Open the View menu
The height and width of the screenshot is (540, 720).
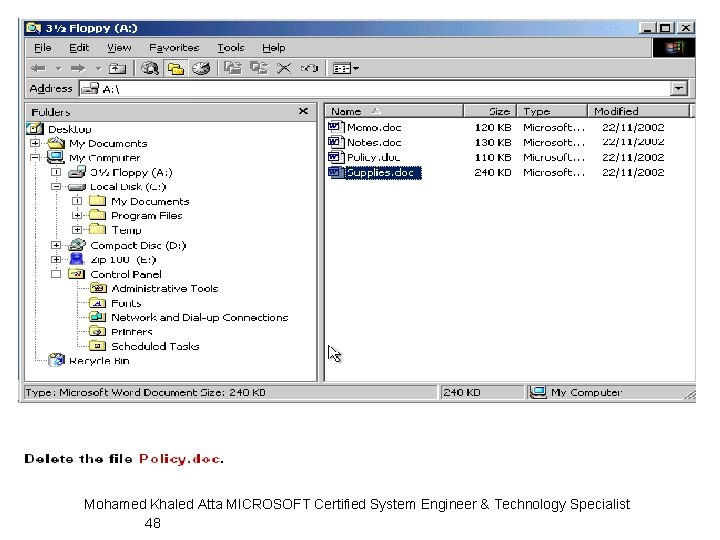coord(119,48)
